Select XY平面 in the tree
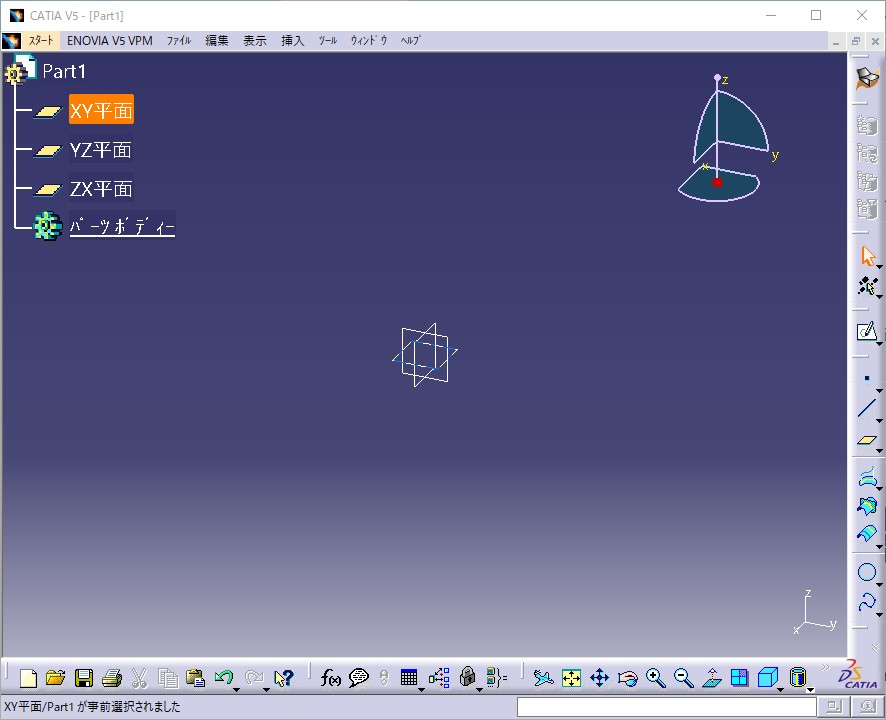The width and height of the screenshot is (886, 720). tap(101, 110)
